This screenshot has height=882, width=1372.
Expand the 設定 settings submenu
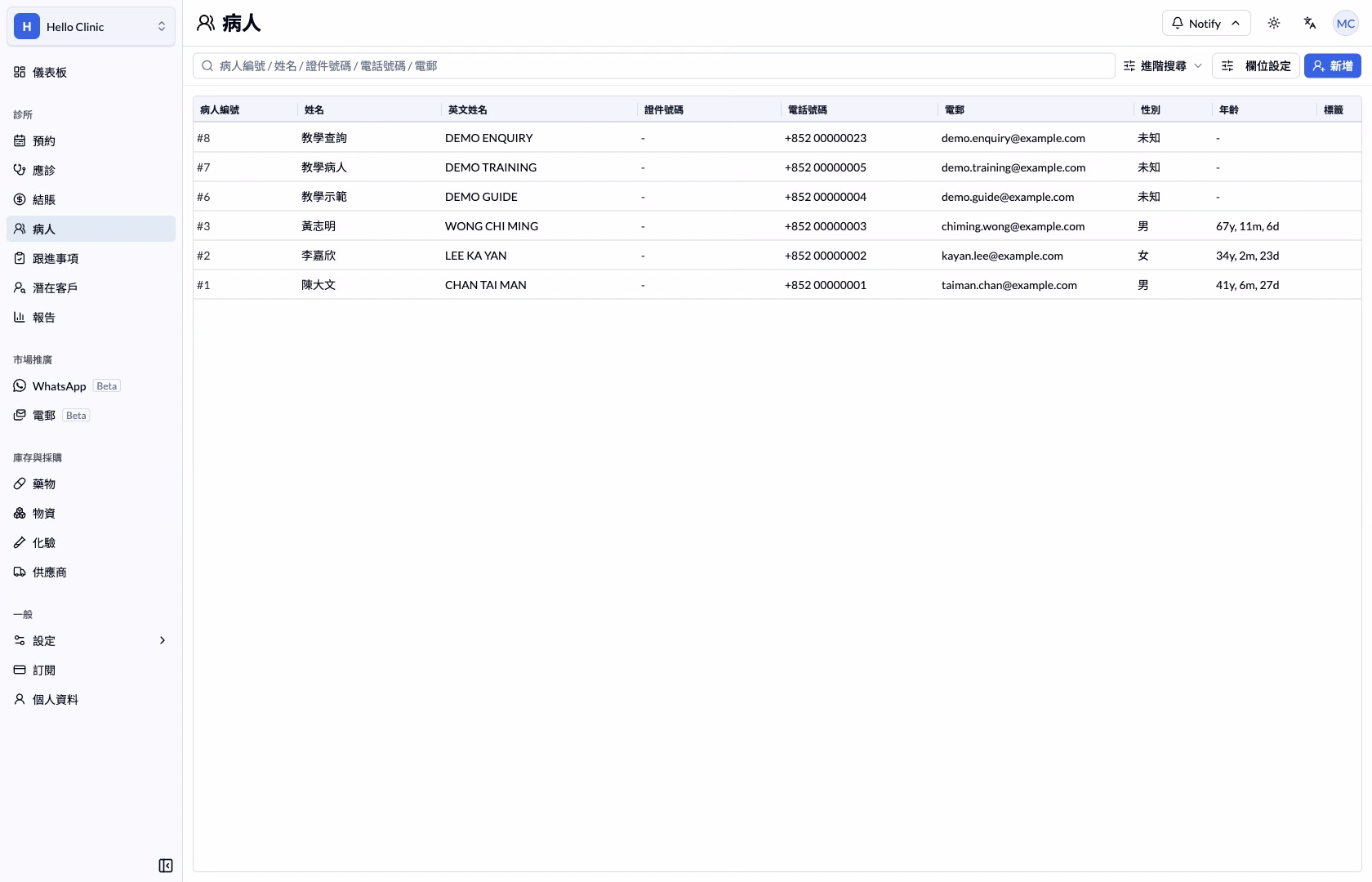(x=91, y=641)
